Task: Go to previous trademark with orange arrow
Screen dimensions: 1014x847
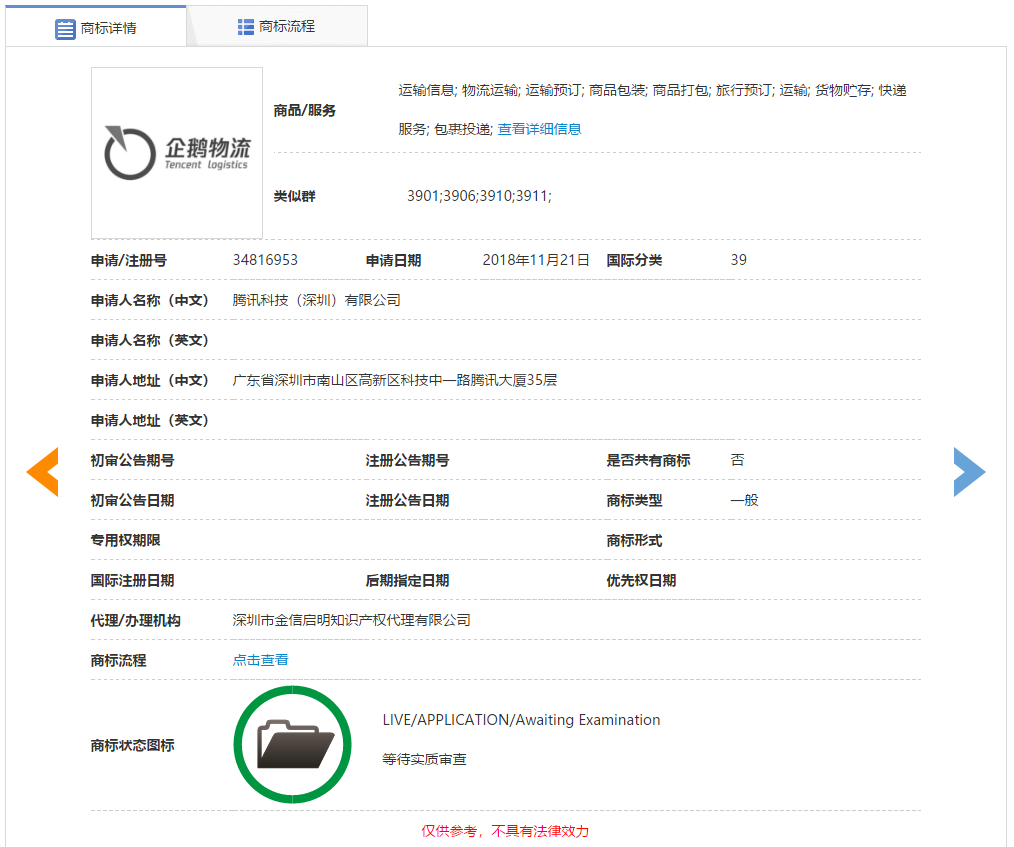Action: (x=43, y=472)
